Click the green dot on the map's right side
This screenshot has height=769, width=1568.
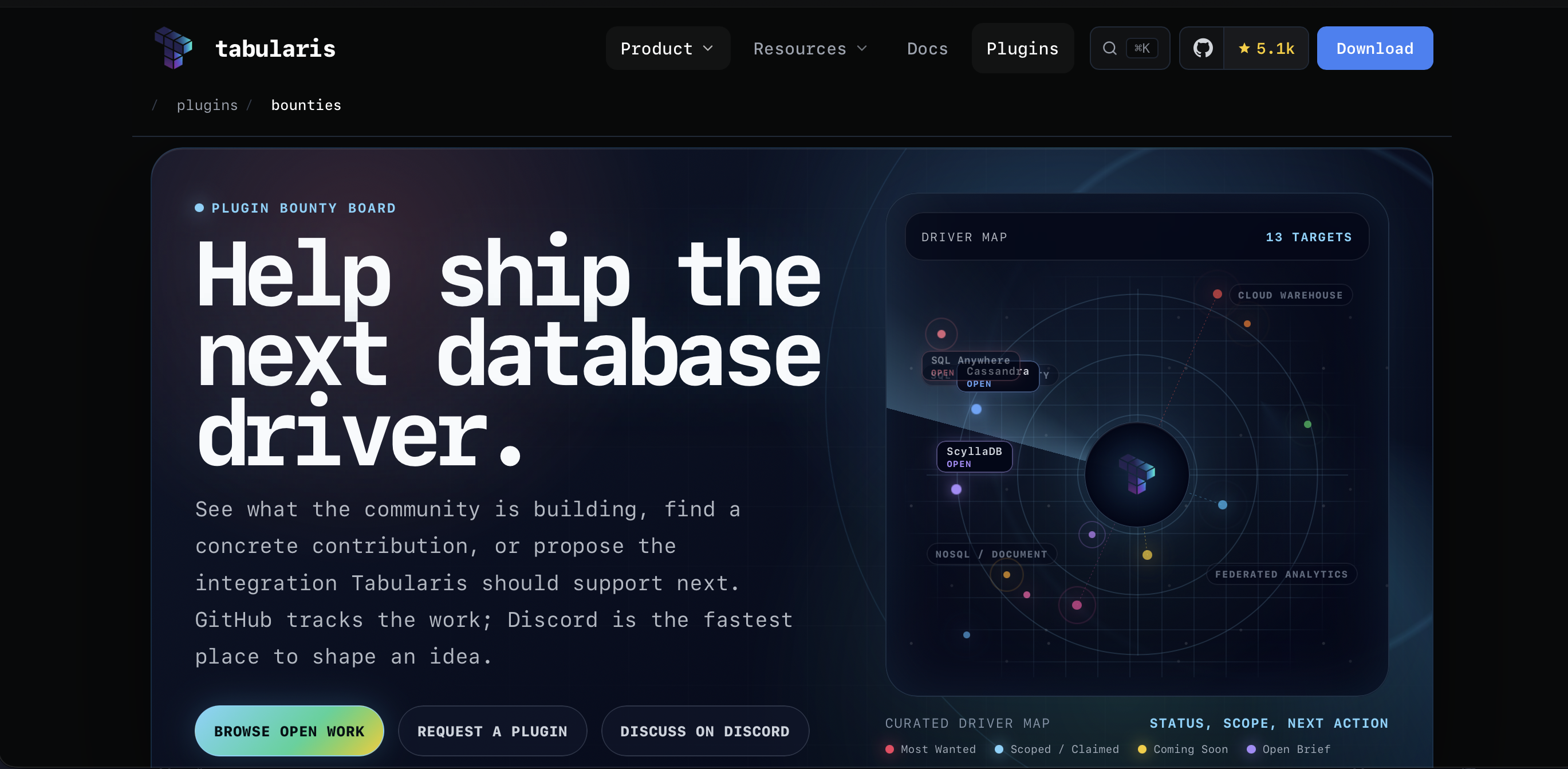click(1307, 424)
